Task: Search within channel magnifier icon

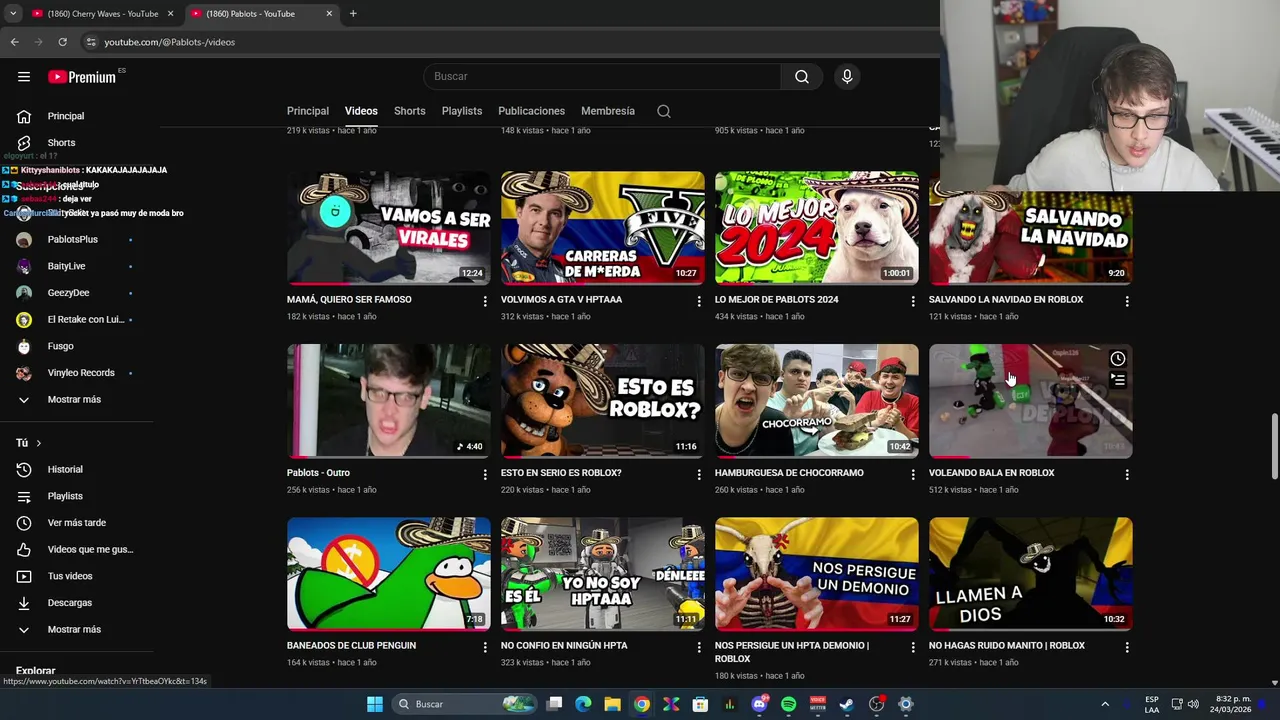Action: 664,111
